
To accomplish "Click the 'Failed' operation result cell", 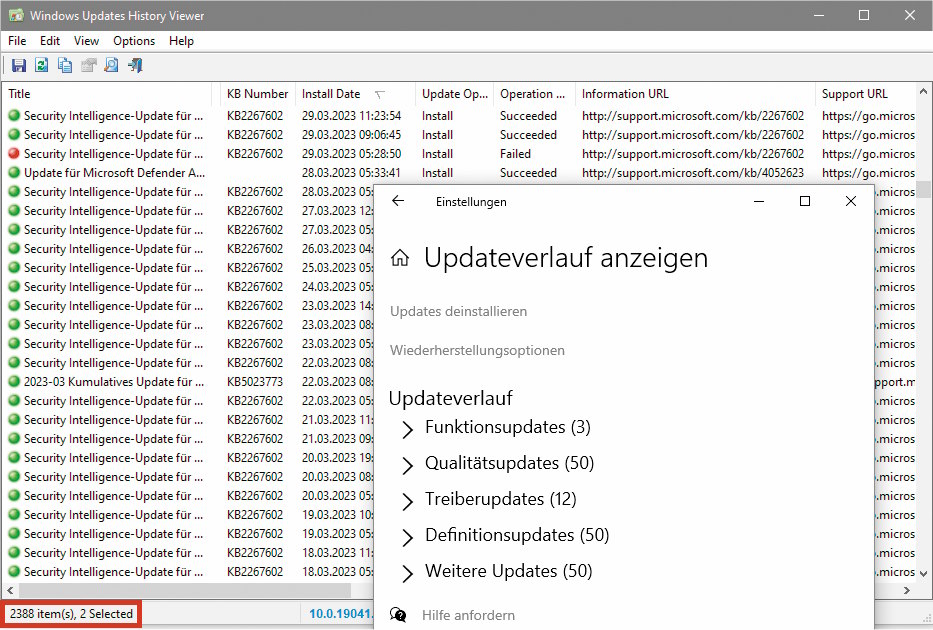I will [515, 153].
